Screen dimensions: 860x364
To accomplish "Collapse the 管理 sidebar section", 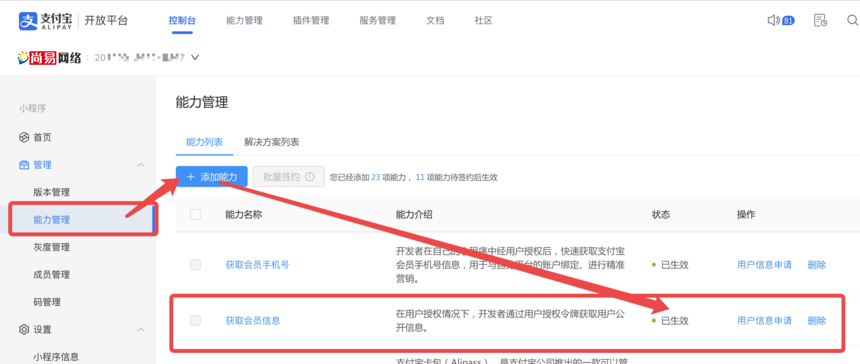I will [x=140, y=165].
